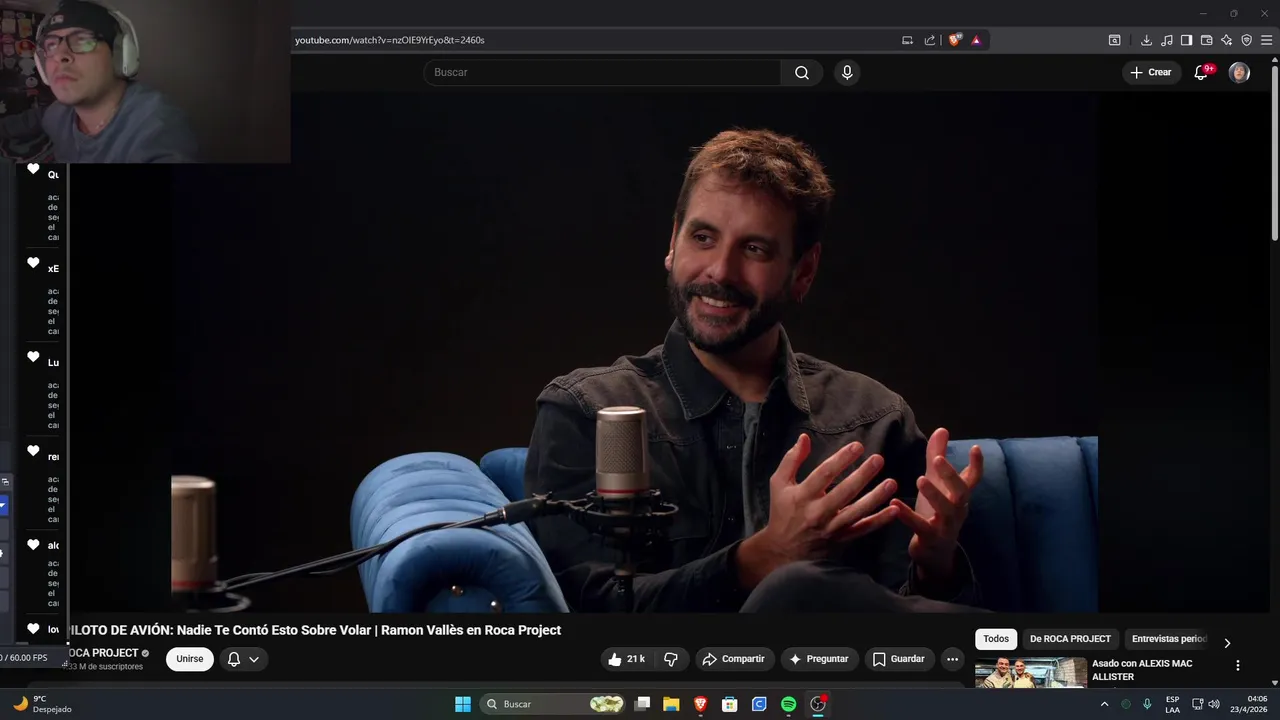Open Asado con ALEXIS MAC ALLISTER video title
The width and height of the screenshot is (1280, 720).
click(x=1142, y=670)
